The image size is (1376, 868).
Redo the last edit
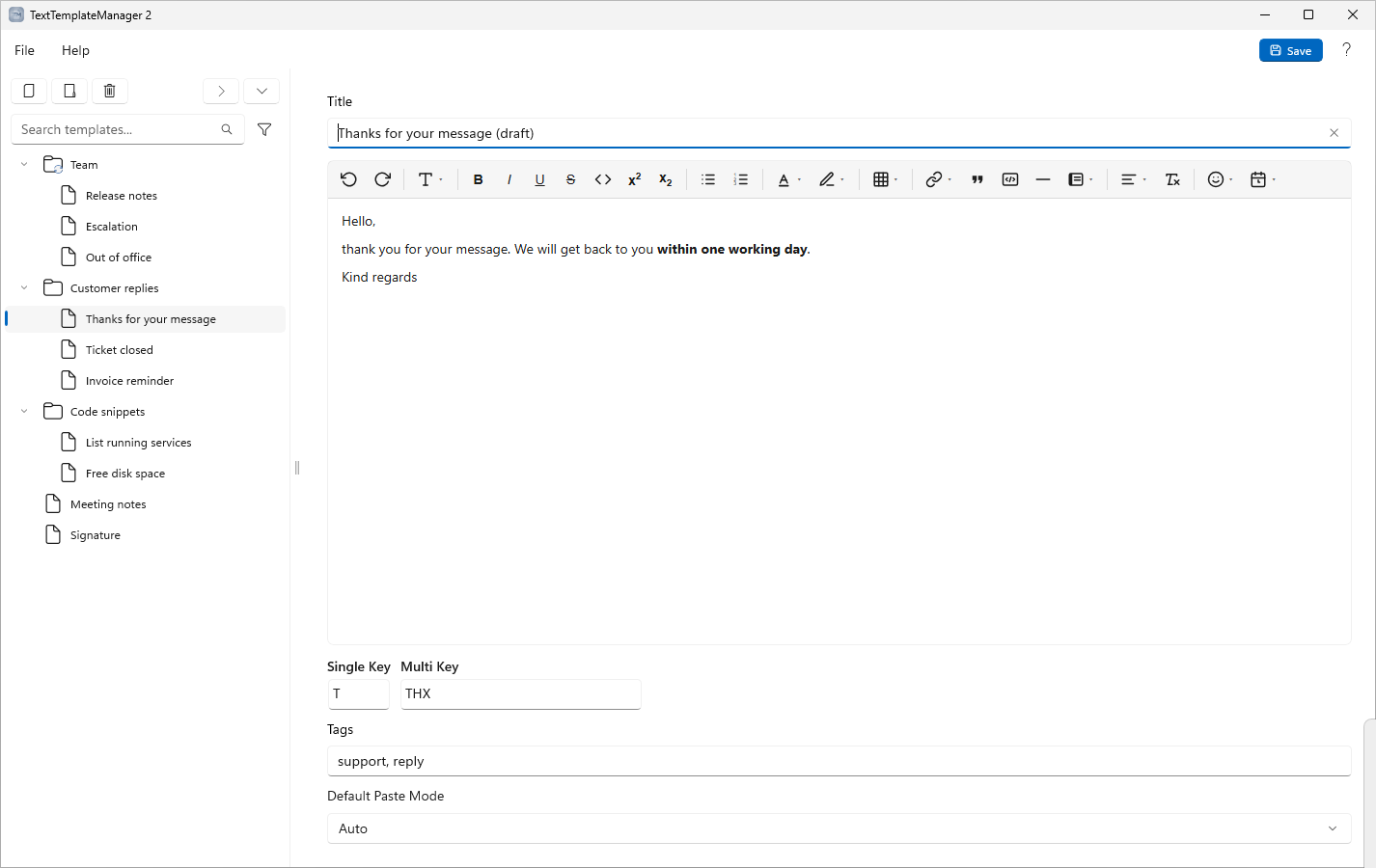coord(383,179)
